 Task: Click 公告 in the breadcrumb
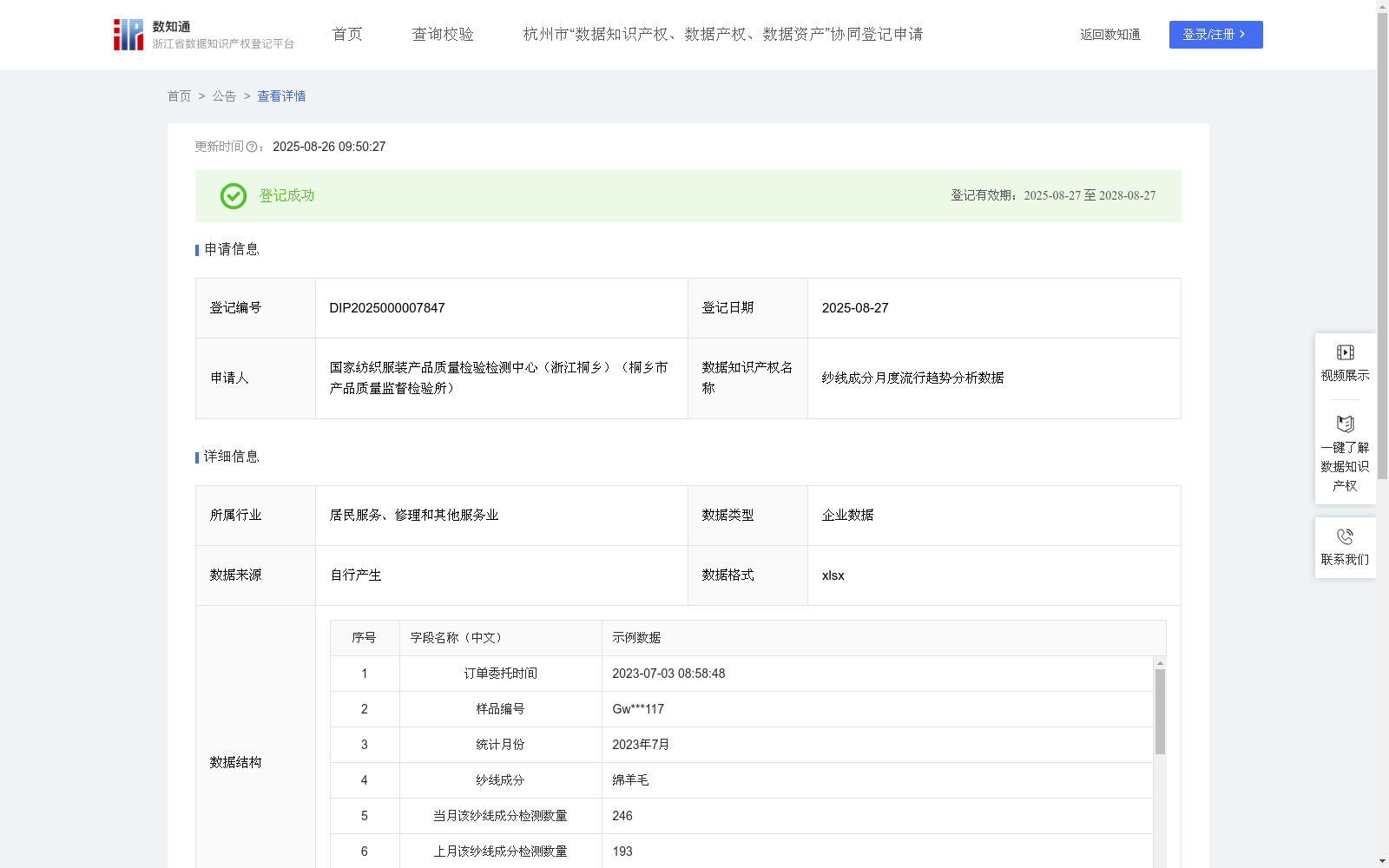(224, 96)
